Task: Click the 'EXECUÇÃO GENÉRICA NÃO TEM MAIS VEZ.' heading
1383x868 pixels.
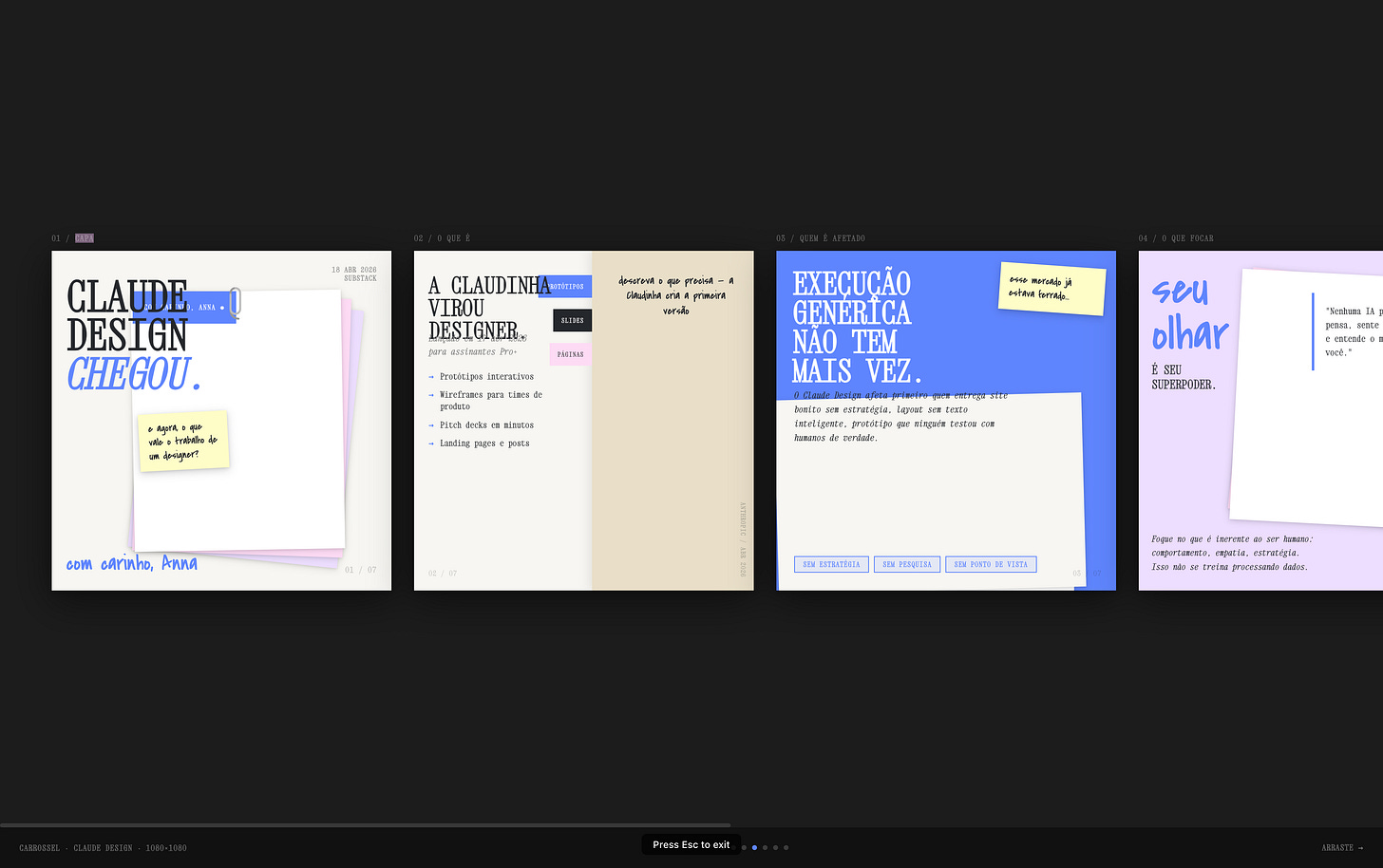Action: [x=857, y=327]
